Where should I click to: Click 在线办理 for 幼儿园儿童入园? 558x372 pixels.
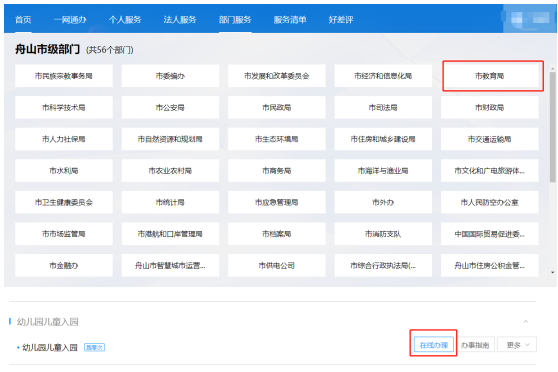click(x=434, y=345)
